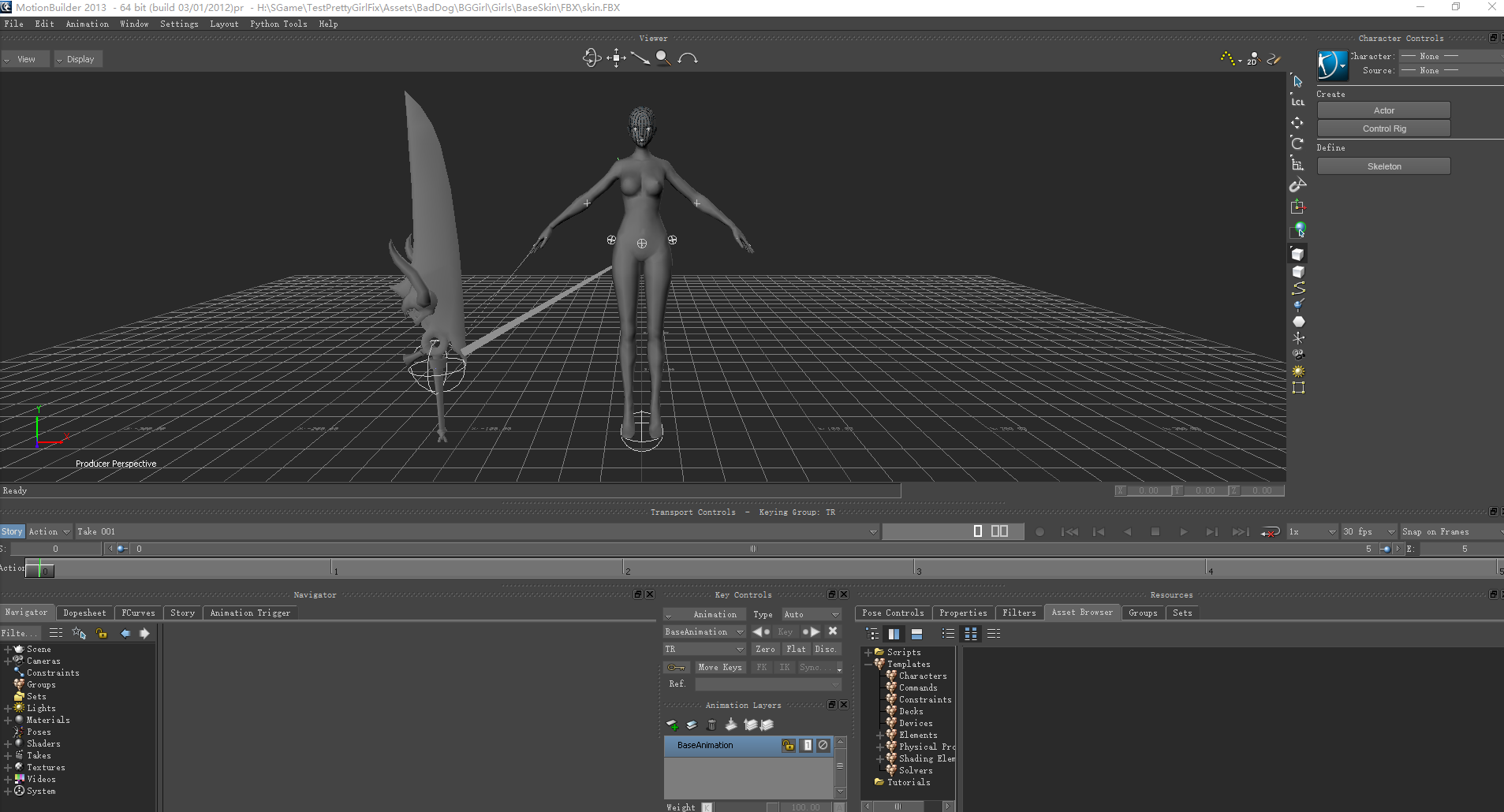Image resolution: width=1504 pixels, height=812 pixels.
Task: Expand the Scene node in Navigator
Action: coord(8,650)
